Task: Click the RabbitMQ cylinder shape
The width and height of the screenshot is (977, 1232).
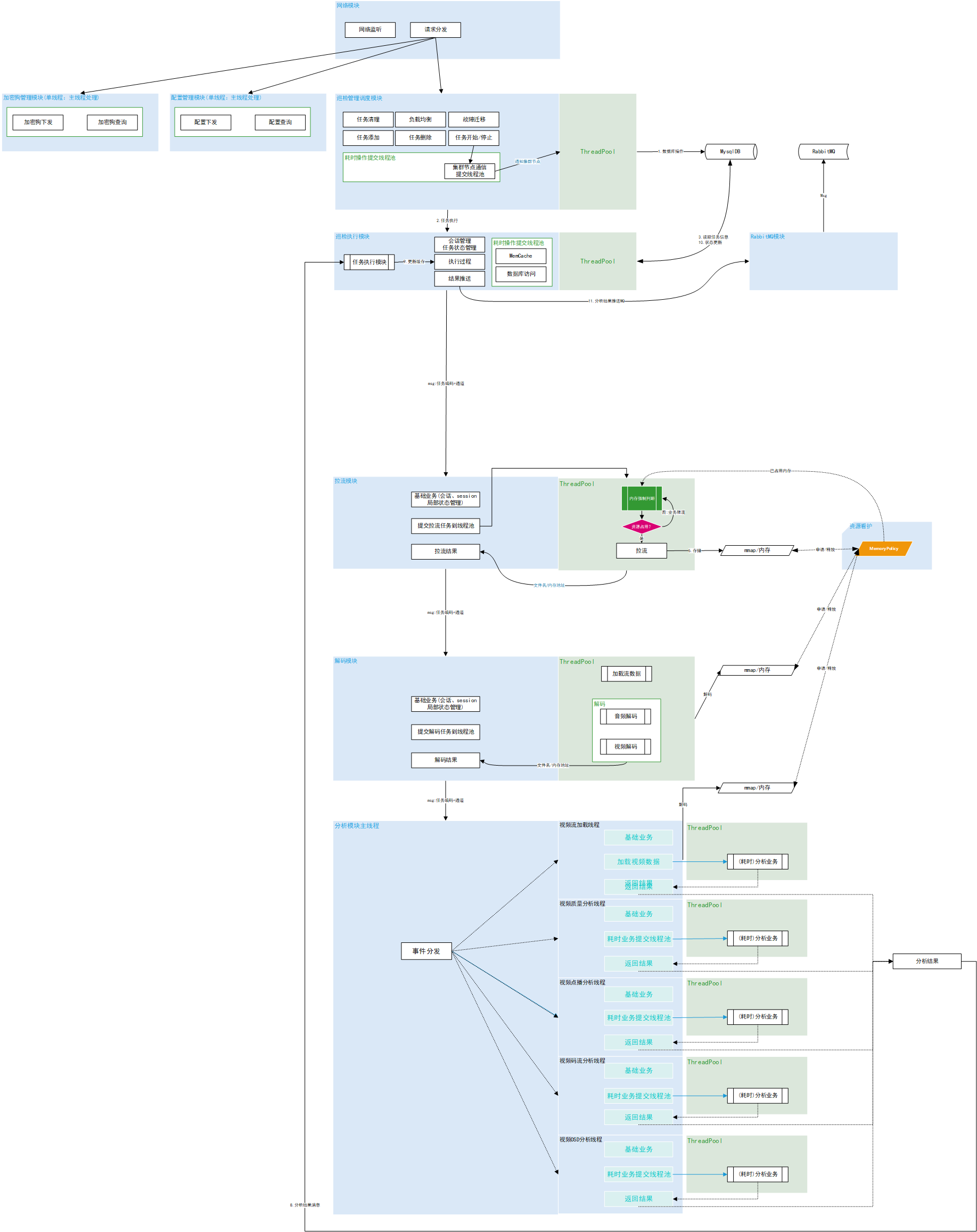Action: 823,151
